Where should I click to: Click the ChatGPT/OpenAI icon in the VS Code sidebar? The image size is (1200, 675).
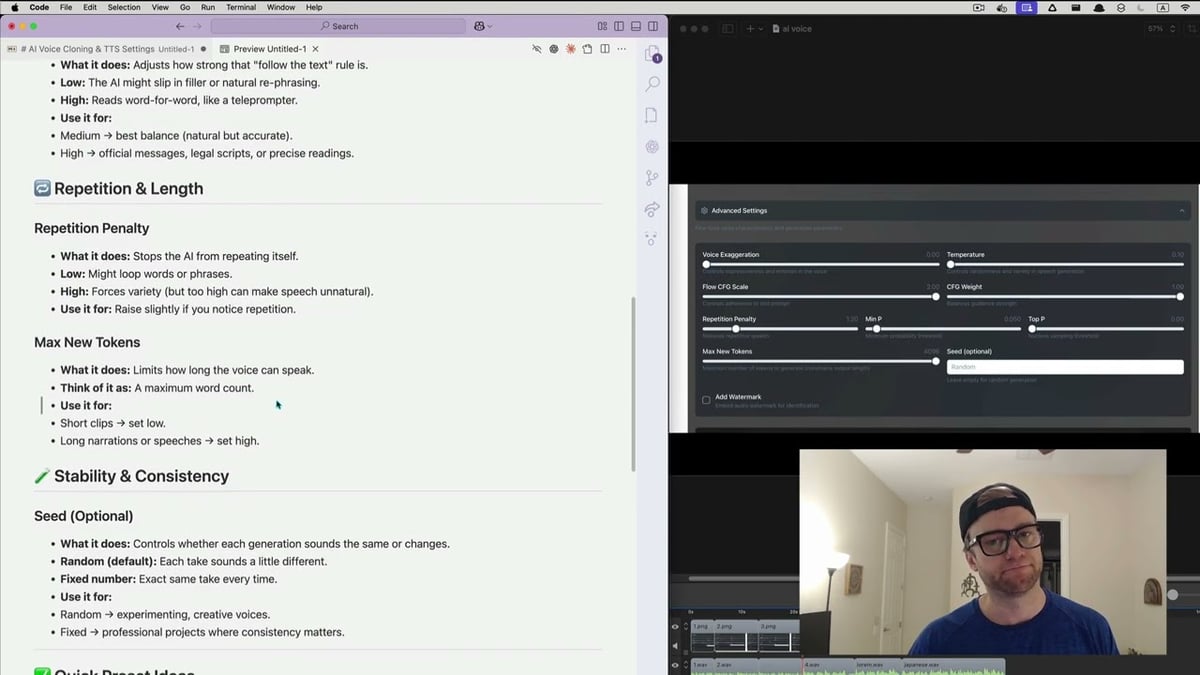(x=652, y=146)
